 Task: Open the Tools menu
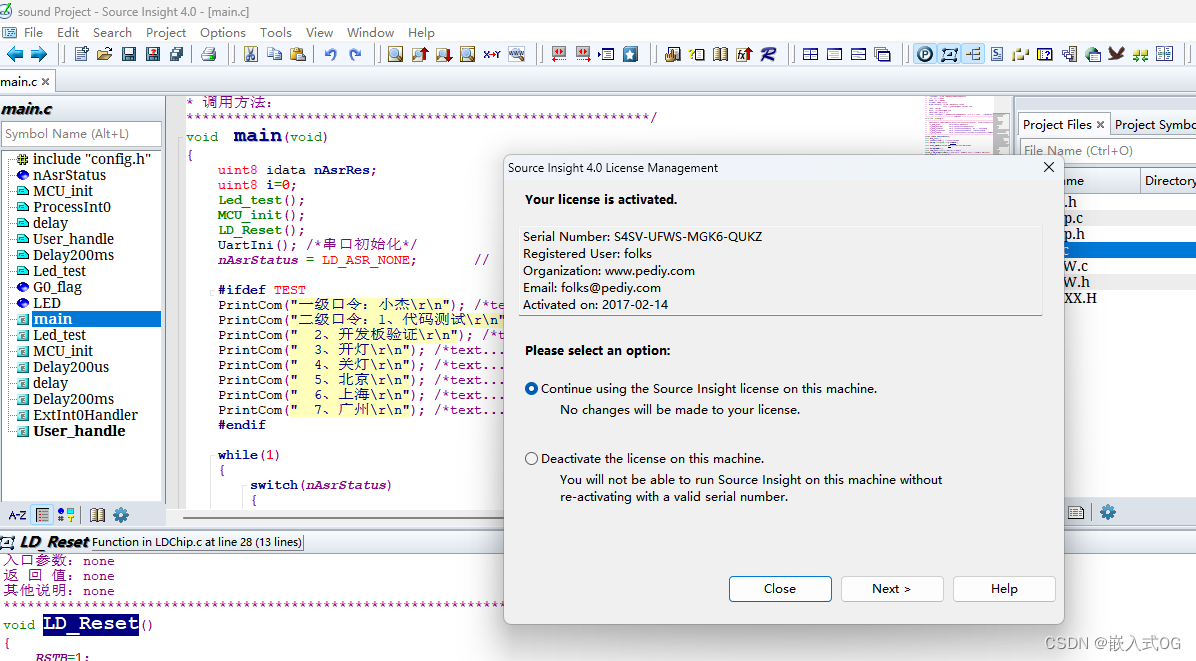point(275,33)
